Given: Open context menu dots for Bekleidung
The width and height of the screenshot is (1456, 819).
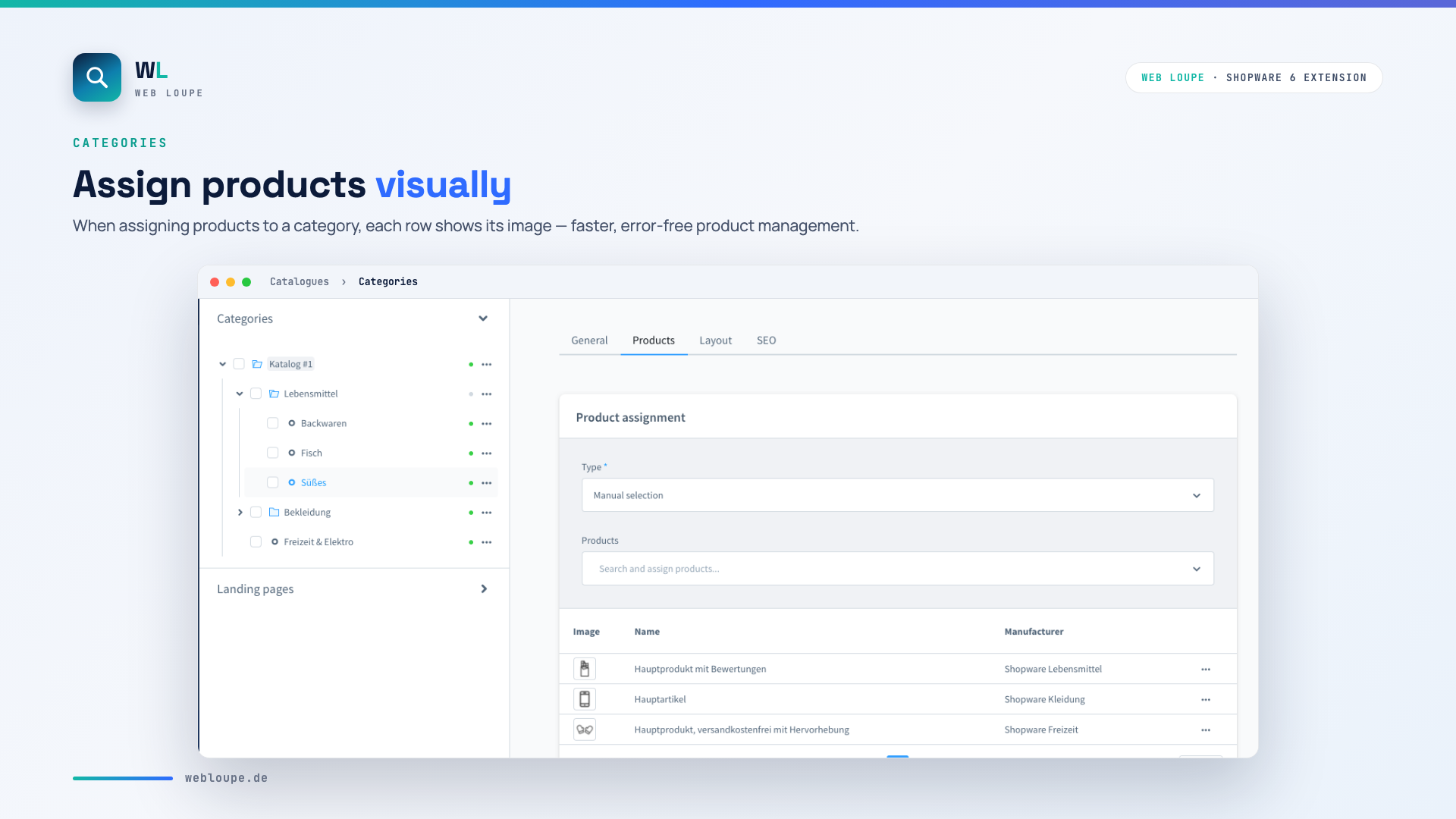Looking at the screenshot, I should point(487,513).
